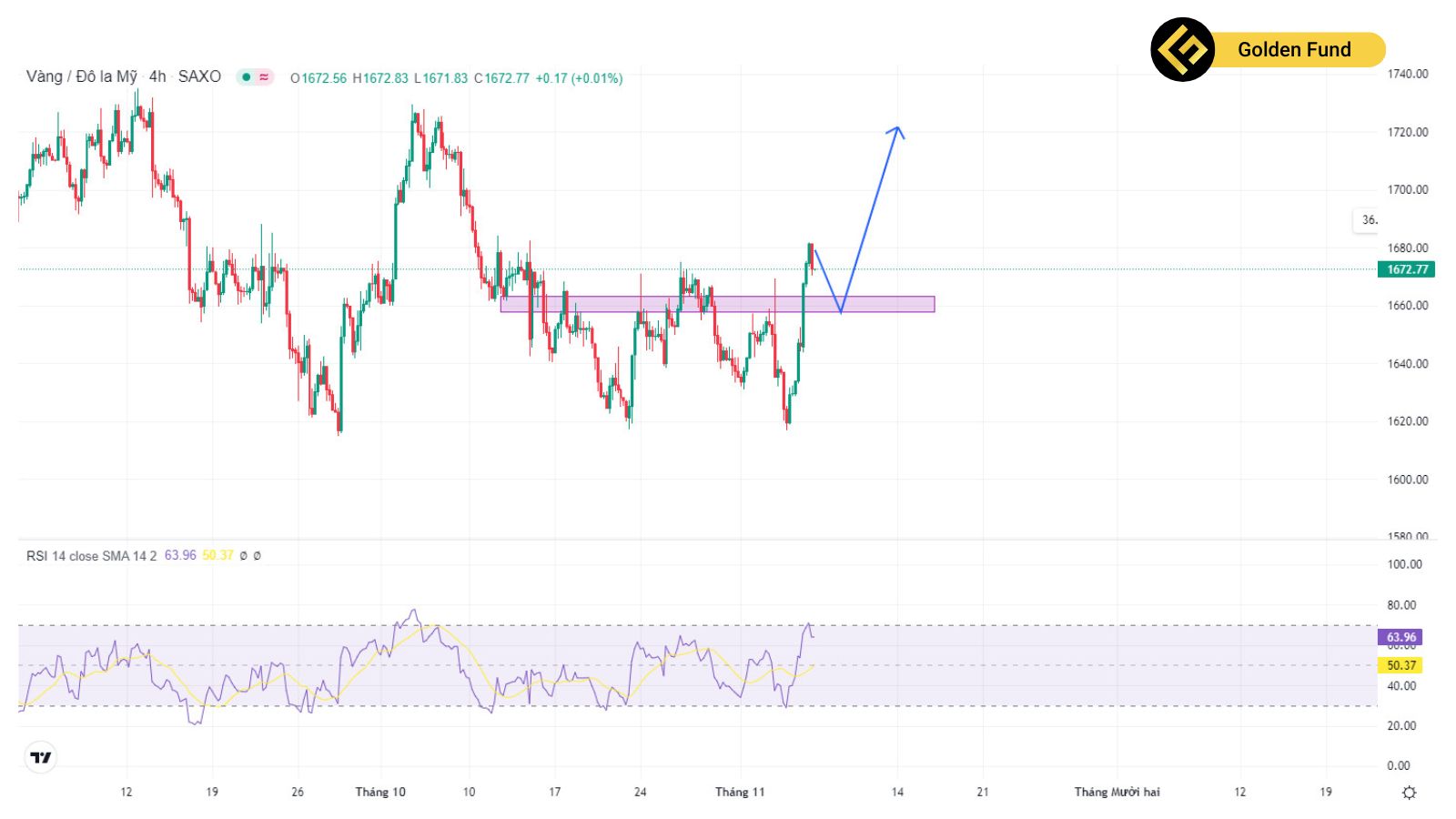1456x819 pixels.
Task: Click the 40.00 RSI axis label
Action: point(1401,685)
